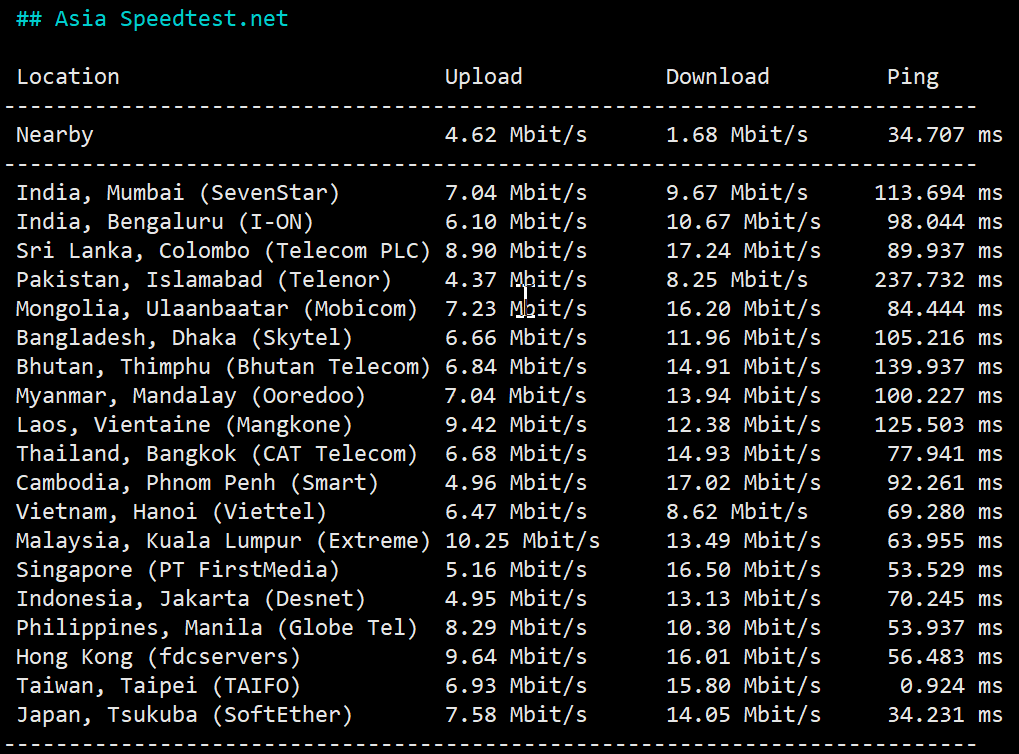Viewport: 1019px width, 754px height.
Task: Click the Hong Kong (fdcservers) row
Action: (509, 657)
